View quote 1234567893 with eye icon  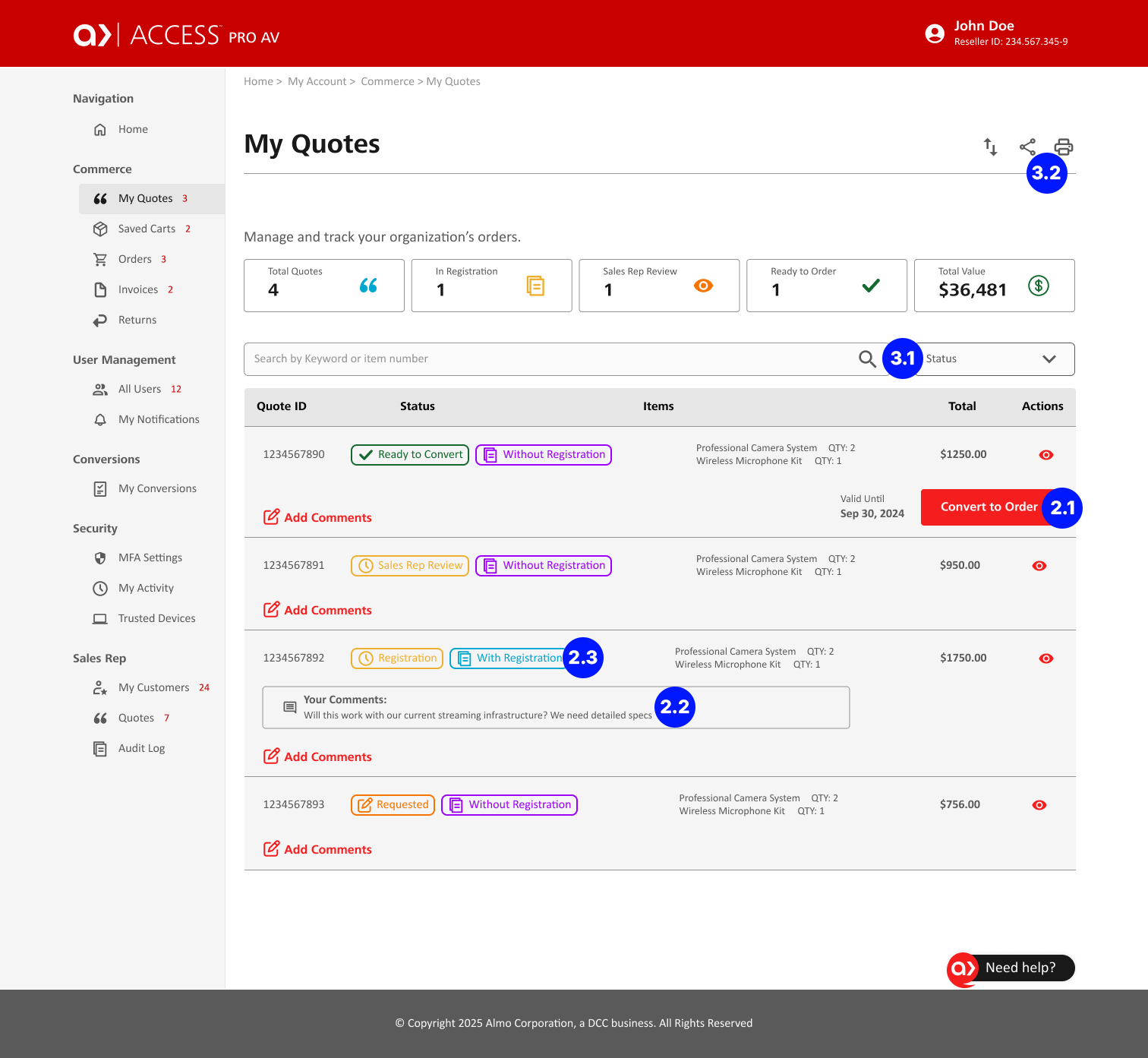click(1039, 805)
